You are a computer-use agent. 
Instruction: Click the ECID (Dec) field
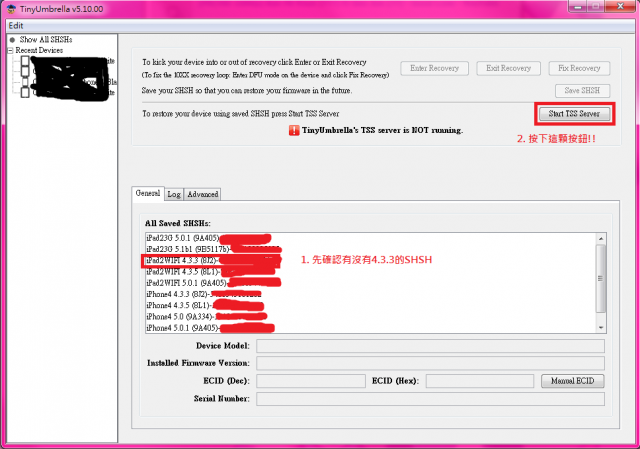click(x=311, y=381)
